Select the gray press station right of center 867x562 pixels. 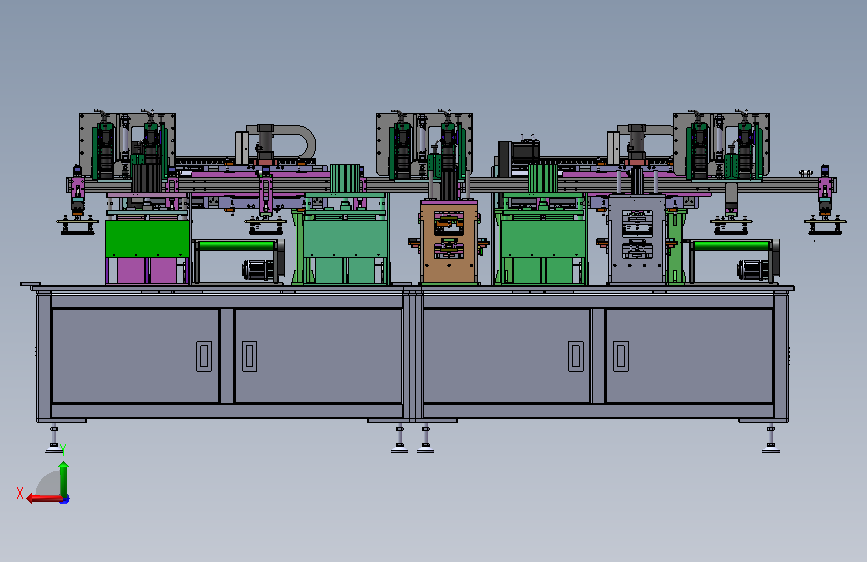pos(636,238)
